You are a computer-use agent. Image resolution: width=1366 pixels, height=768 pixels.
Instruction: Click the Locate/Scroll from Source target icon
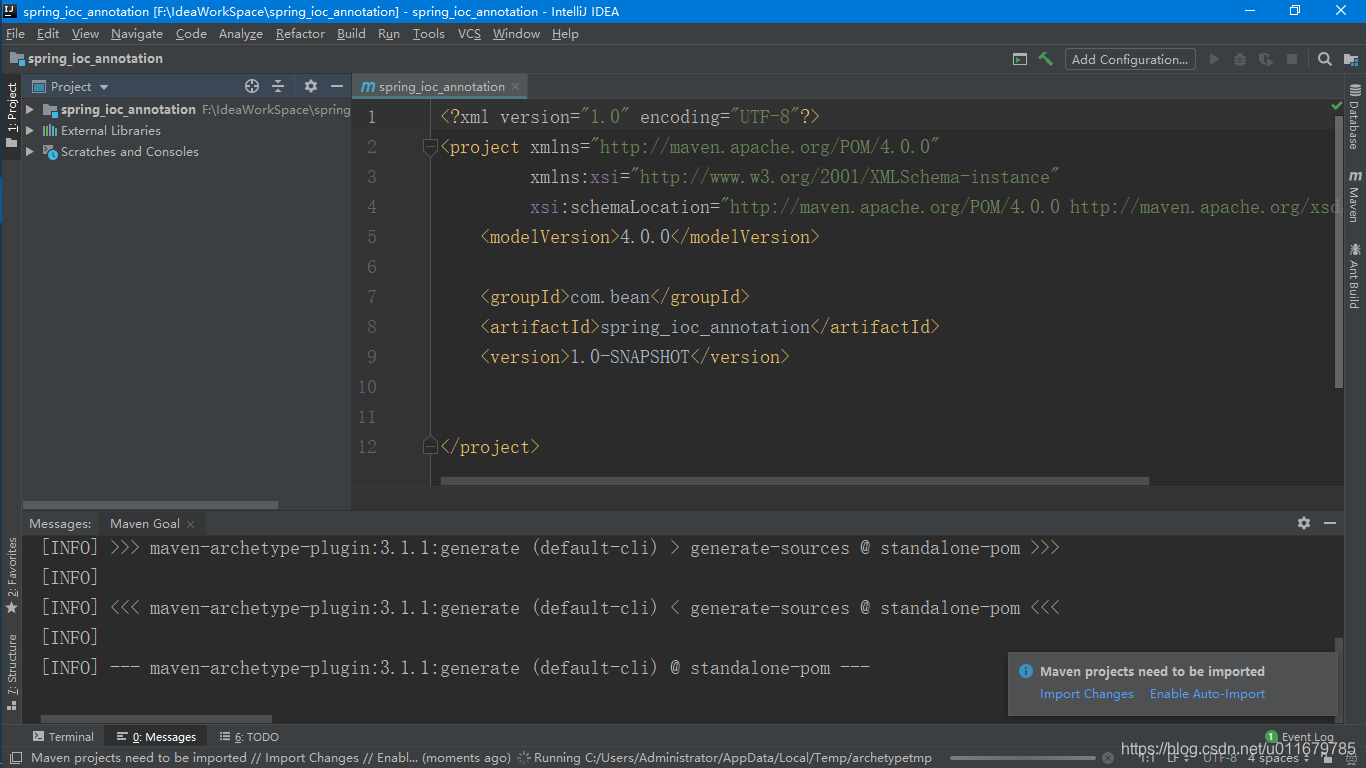[252, 87]
